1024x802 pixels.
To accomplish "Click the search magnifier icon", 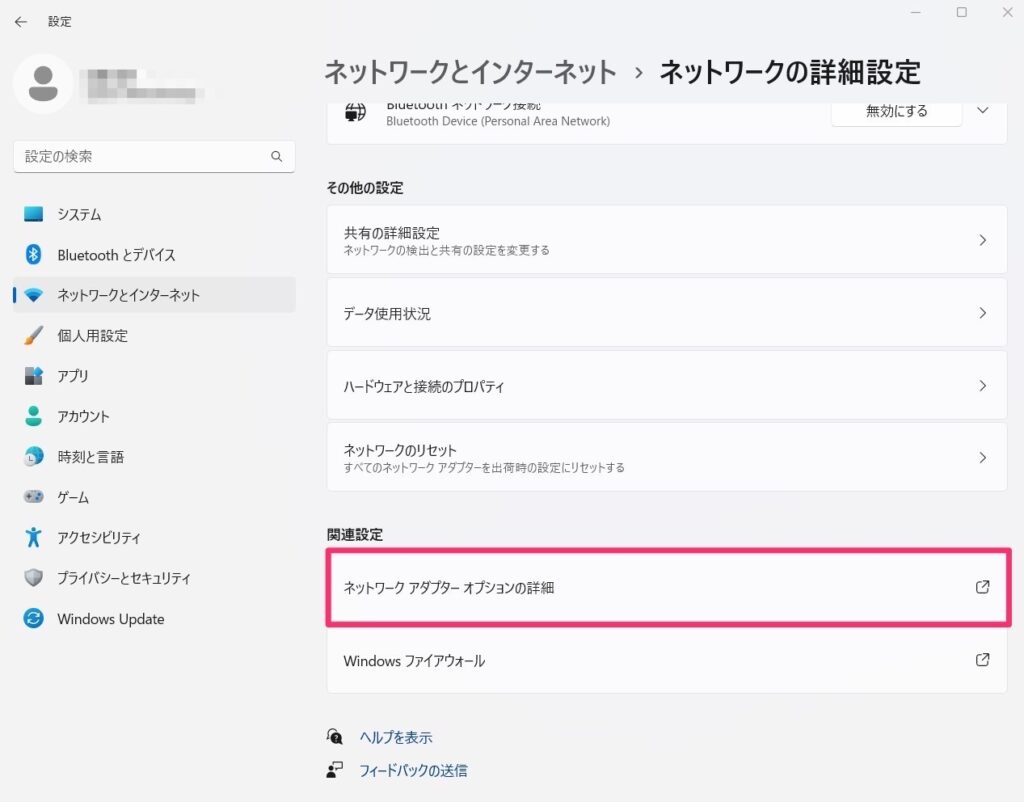I will pos(277,157).
